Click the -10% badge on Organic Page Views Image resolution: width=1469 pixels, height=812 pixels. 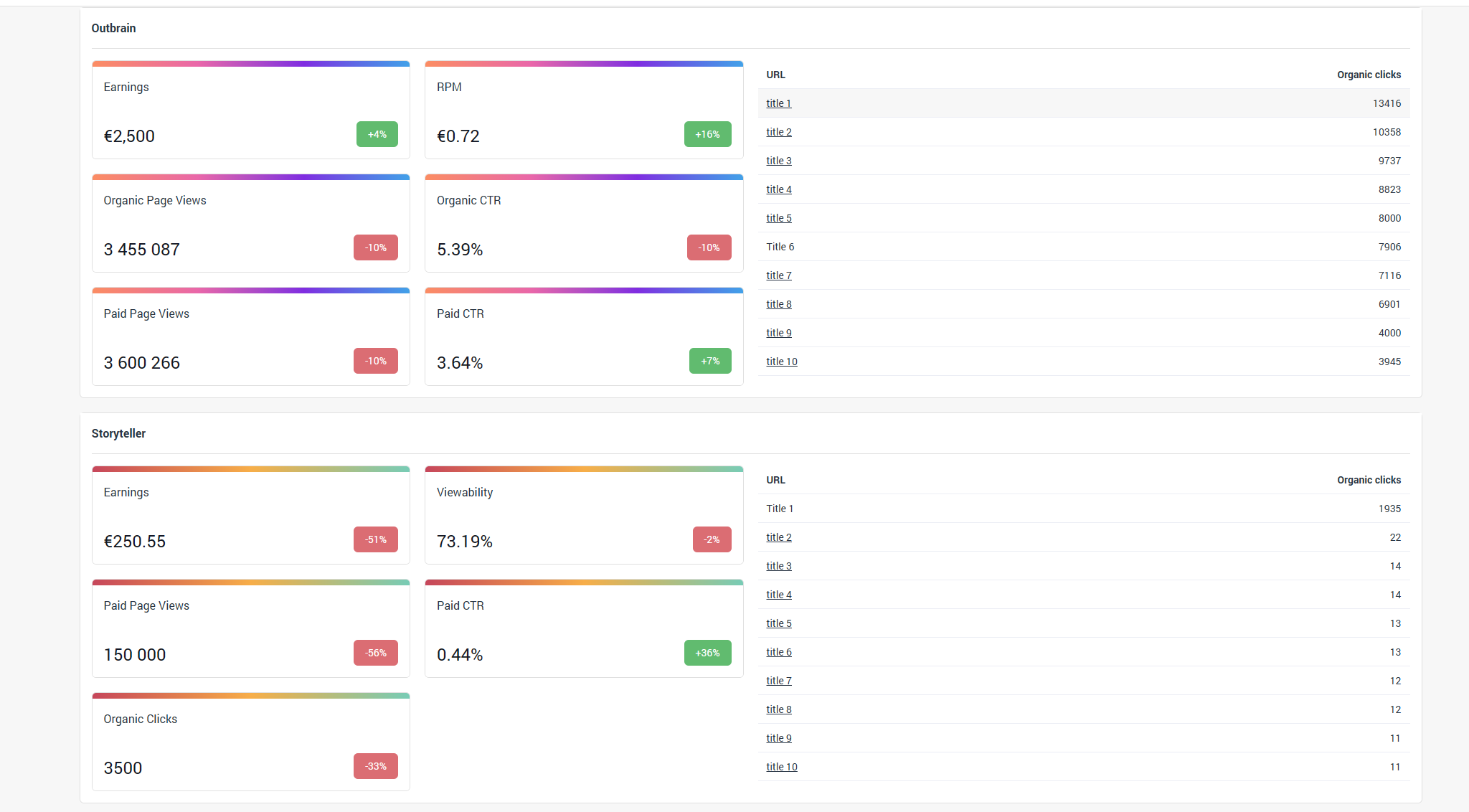pyautogui.click(x=376, y=247)
